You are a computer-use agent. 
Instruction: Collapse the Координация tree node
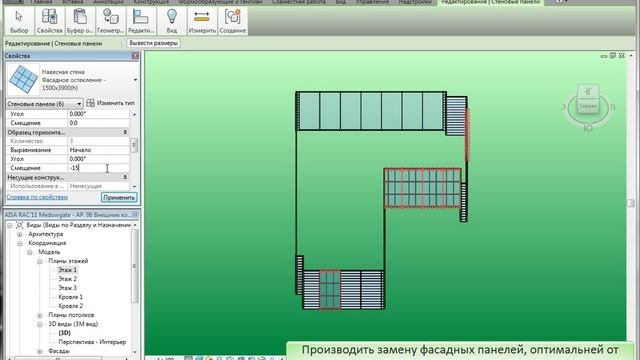[20, 243]
